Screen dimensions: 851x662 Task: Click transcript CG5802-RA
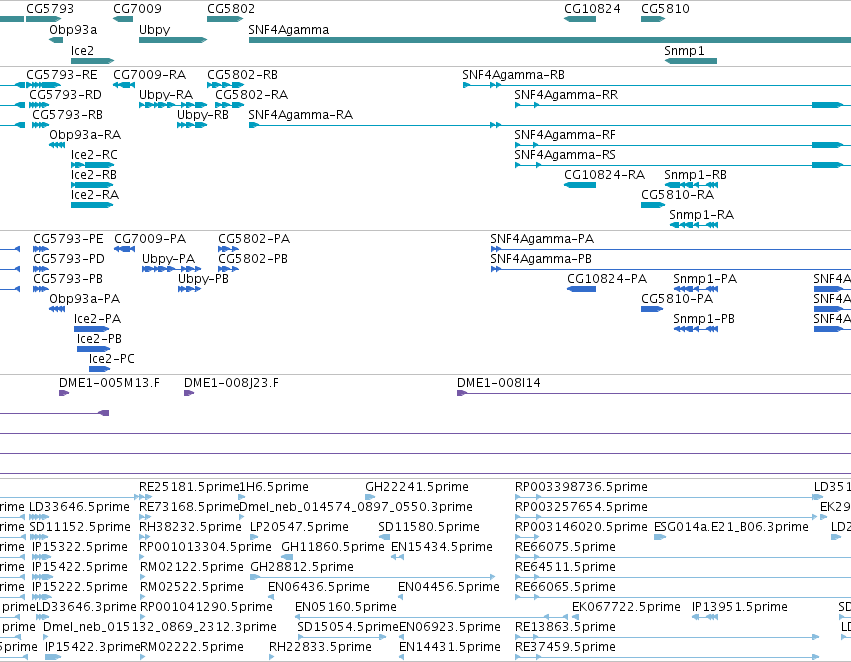point(251,95)
